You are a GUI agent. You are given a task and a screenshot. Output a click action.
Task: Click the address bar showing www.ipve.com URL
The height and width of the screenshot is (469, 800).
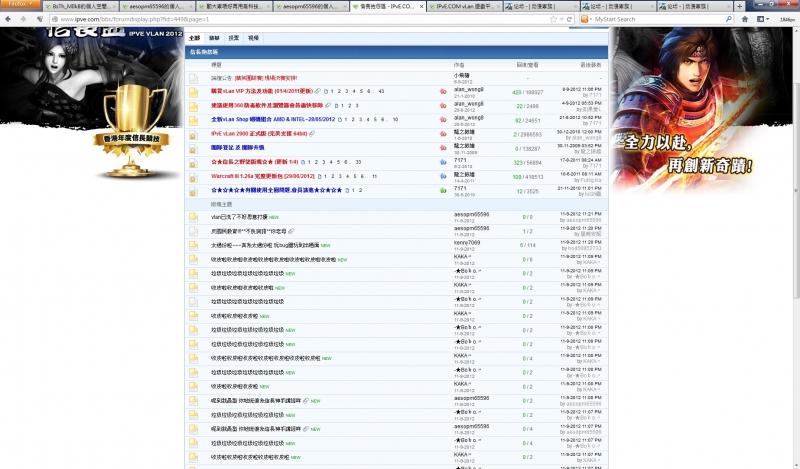point(300,19)
